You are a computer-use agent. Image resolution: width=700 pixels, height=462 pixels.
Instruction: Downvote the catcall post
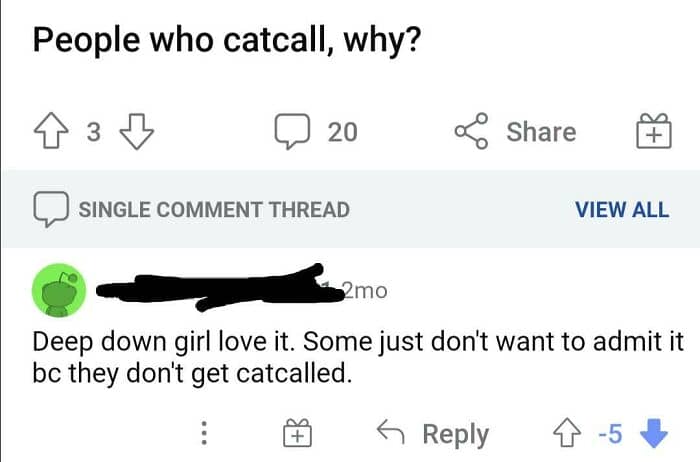pos(133,132)
